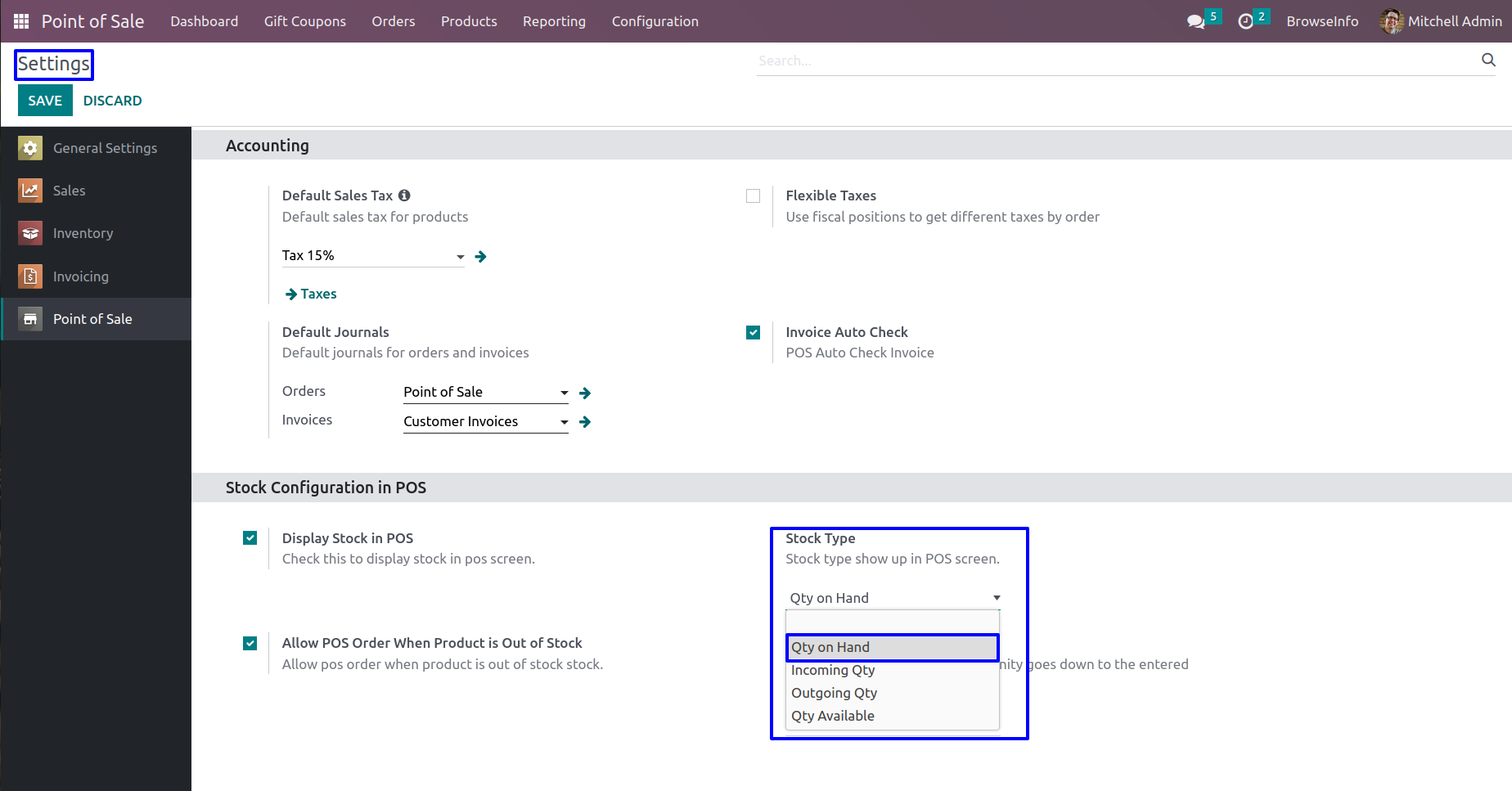
Task: Select Outgoing Qty option
Action: [x=893, y=693]
